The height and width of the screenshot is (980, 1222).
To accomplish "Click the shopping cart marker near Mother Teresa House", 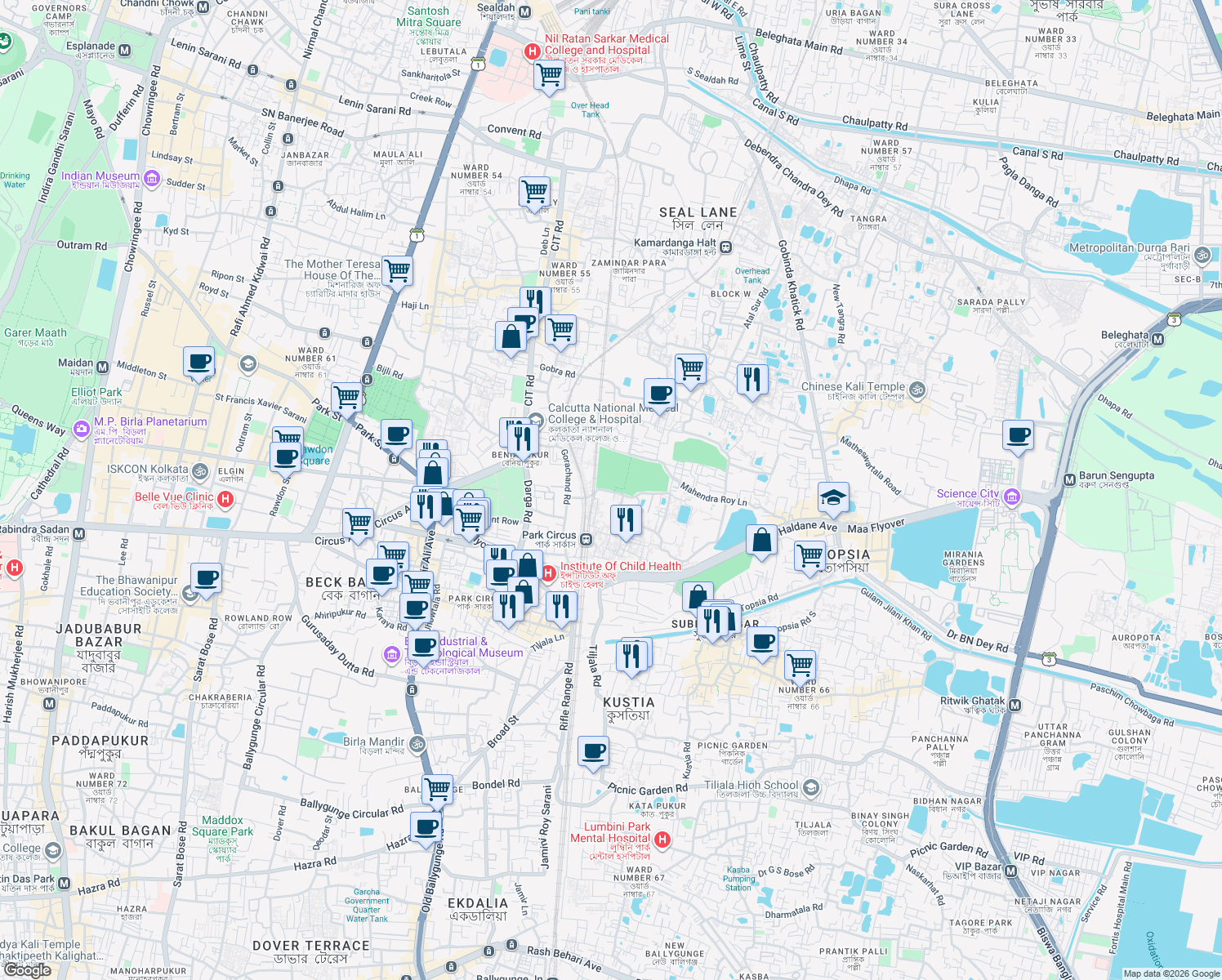I will (397, 269).
